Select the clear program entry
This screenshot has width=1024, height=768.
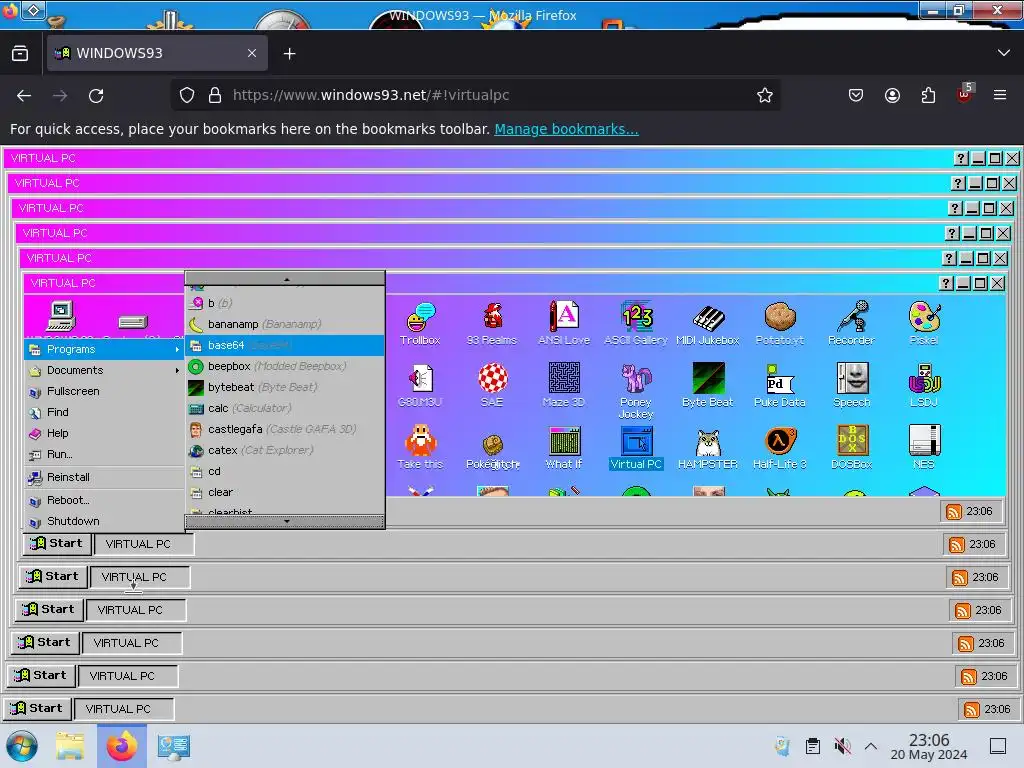285,492
